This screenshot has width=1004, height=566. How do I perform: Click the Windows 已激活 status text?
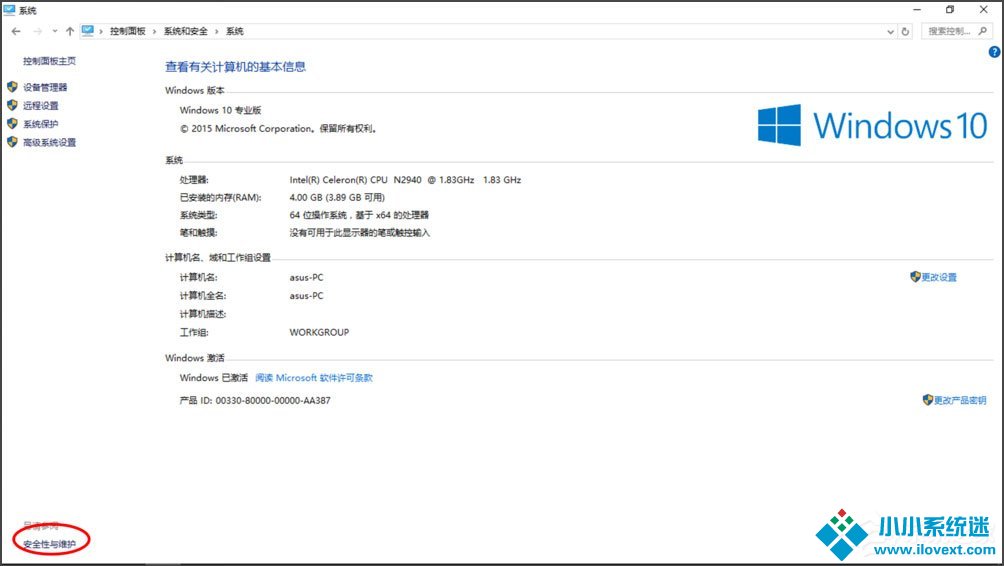tap(213, 378)
